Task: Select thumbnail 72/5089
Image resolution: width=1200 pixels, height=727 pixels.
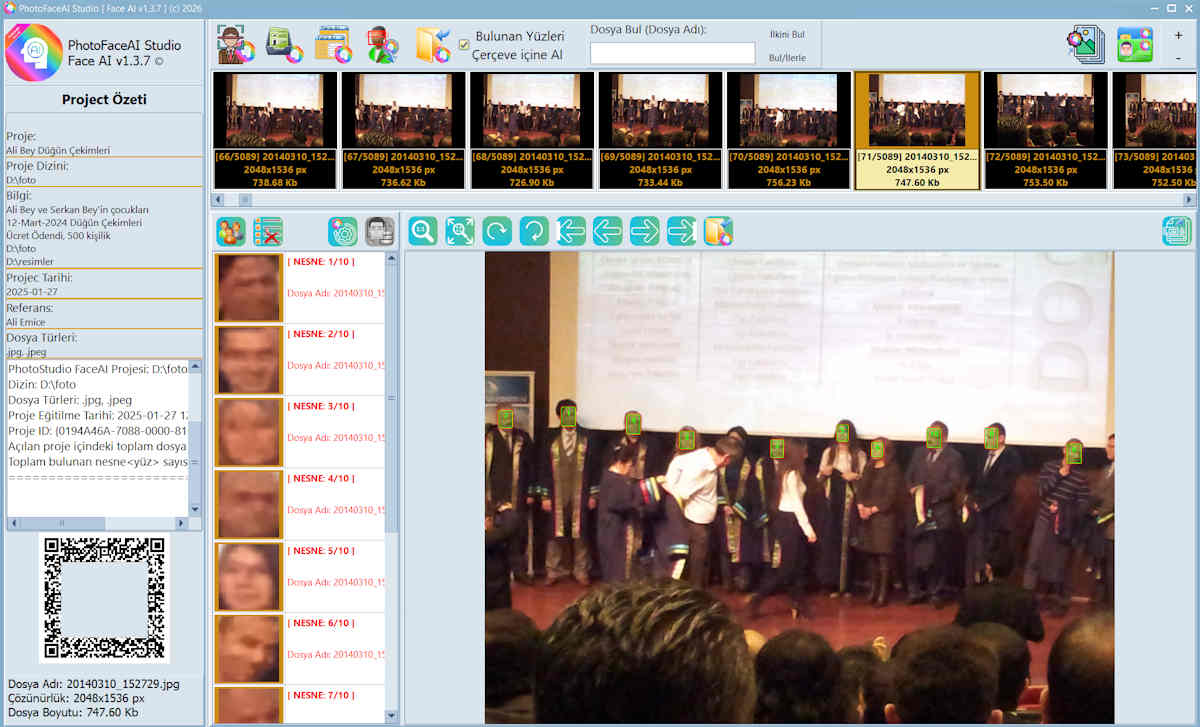Action: pyautogui.click(x=1046, y=130)
